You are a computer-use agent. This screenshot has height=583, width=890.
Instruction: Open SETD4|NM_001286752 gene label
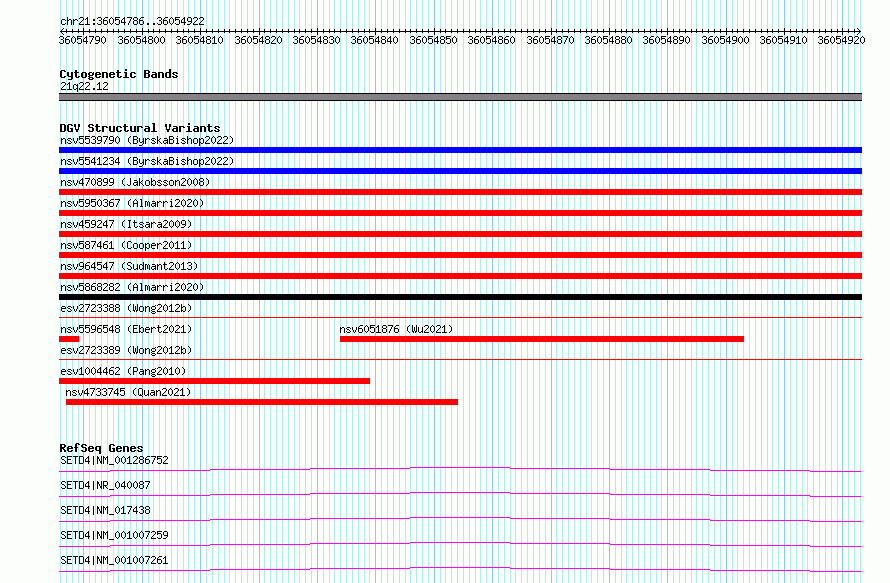click(114, 460)
